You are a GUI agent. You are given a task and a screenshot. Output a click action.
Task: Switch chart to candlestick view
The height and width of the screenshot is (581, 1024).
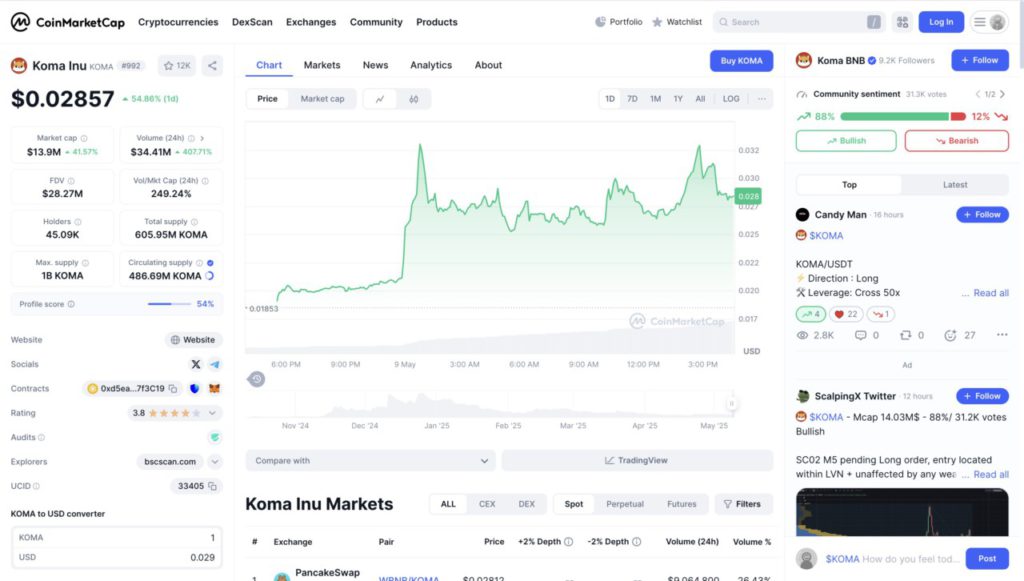point(414,99)
